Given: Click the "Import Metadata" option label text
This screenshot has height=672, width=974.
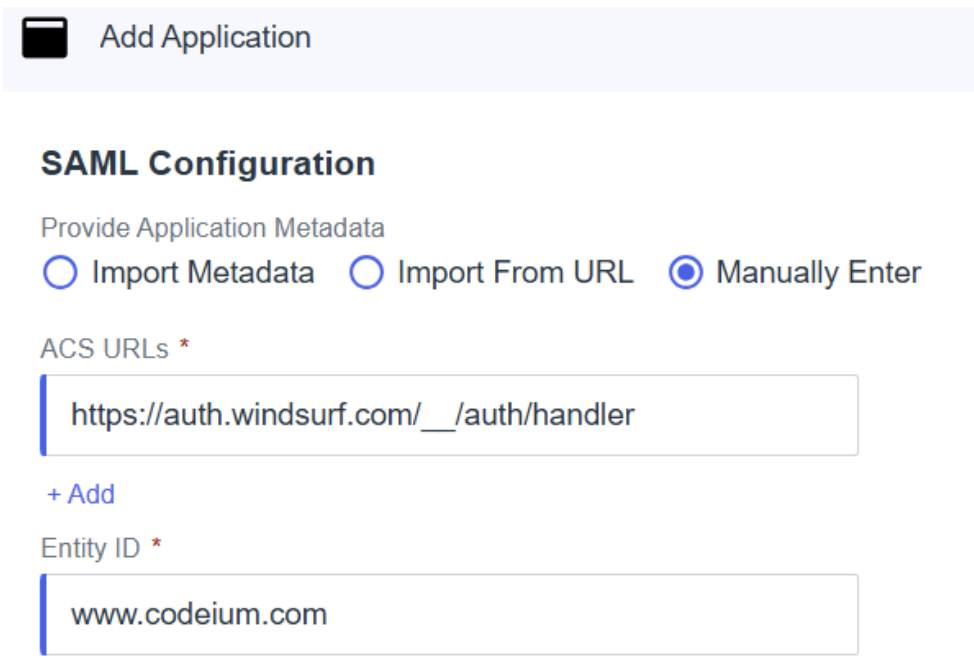Looking at the screenshot, I should 203,273.
